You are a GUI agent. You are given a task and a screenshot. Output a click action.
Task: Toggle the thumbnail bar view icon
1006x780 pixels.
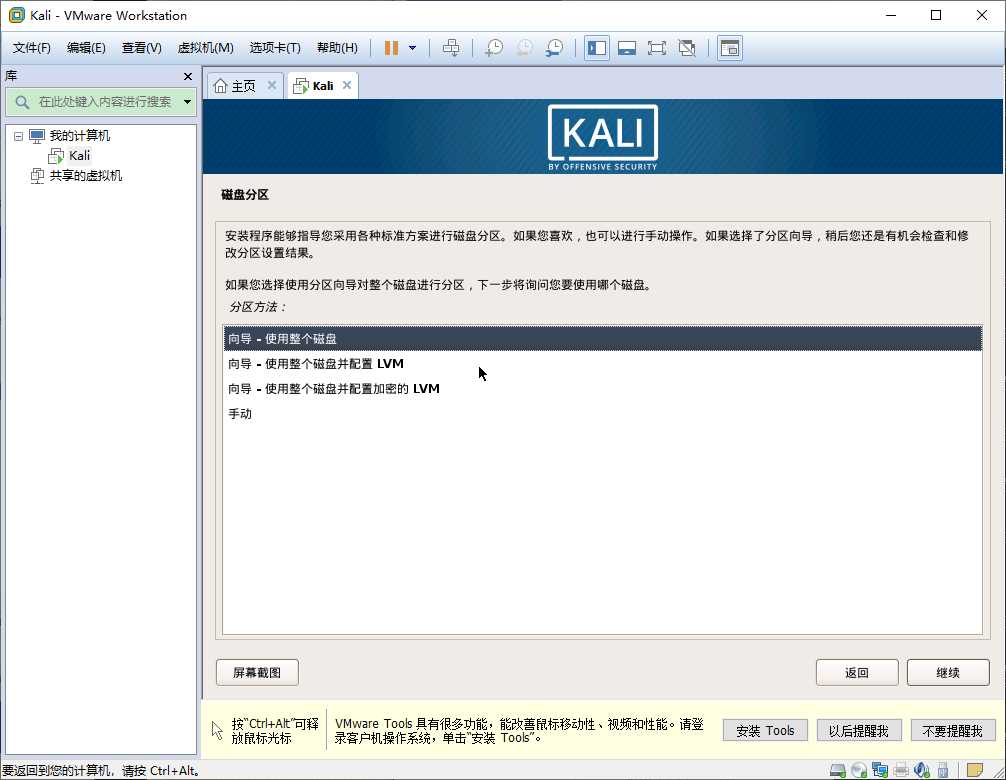tap(627, 48)
